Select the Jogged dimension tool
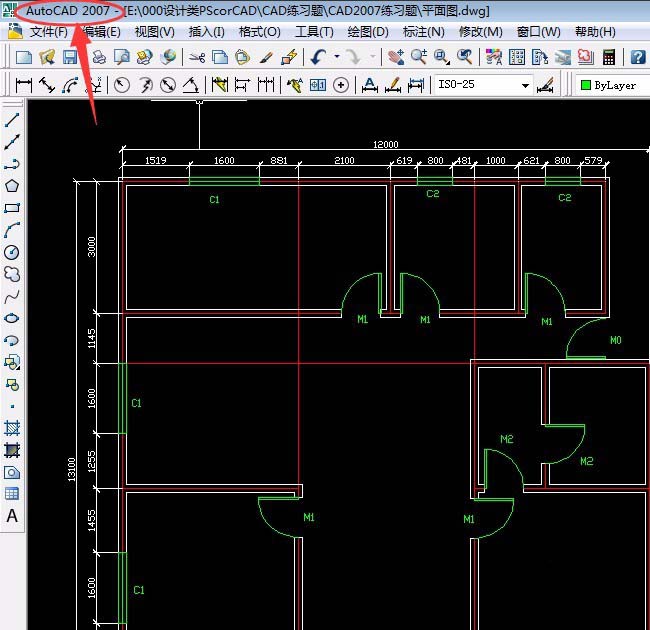650x630 pixels. [145, 85]
